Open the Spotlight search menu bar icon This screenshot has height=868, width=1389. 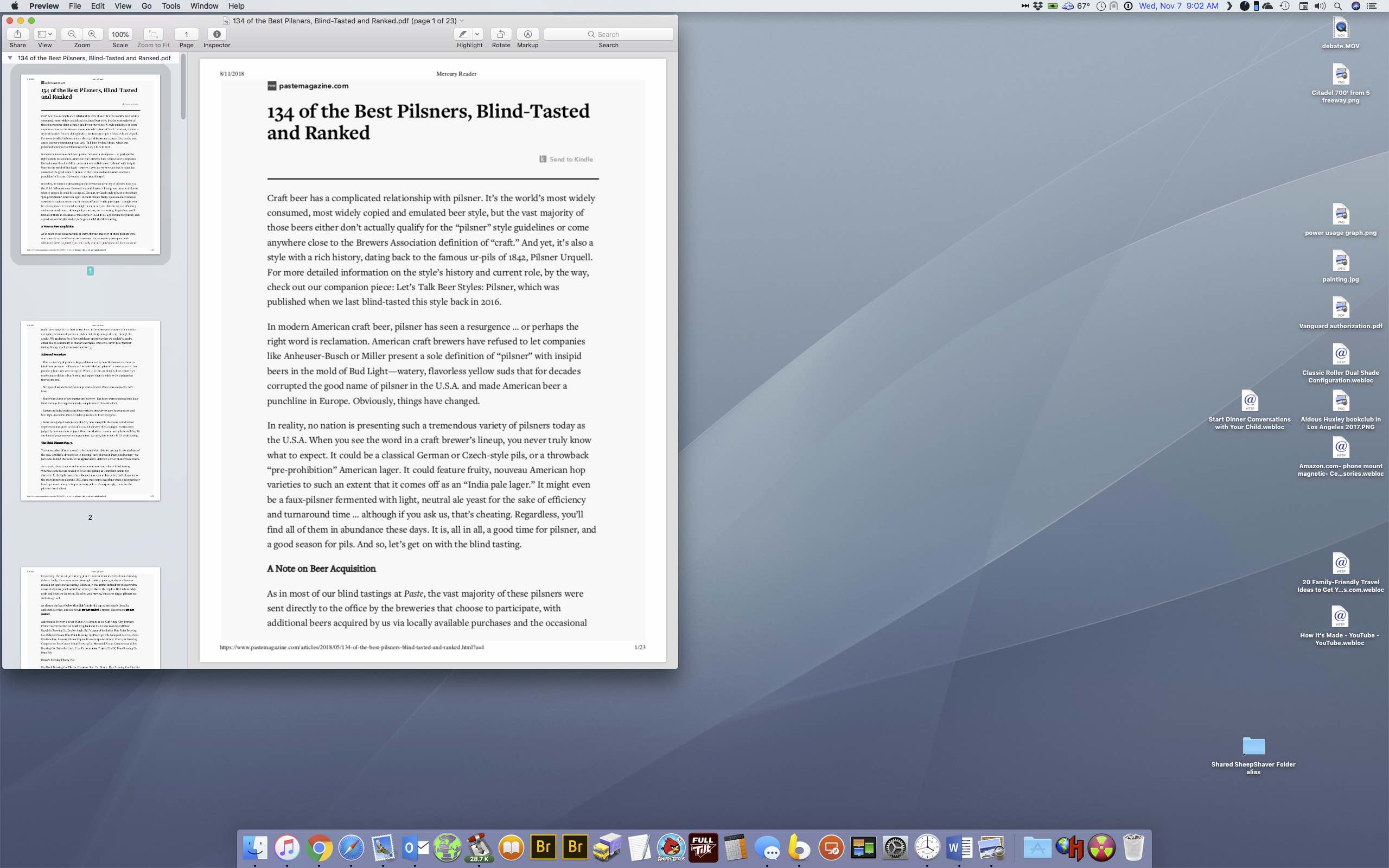pyautogui.click(x=1337, y=7)
